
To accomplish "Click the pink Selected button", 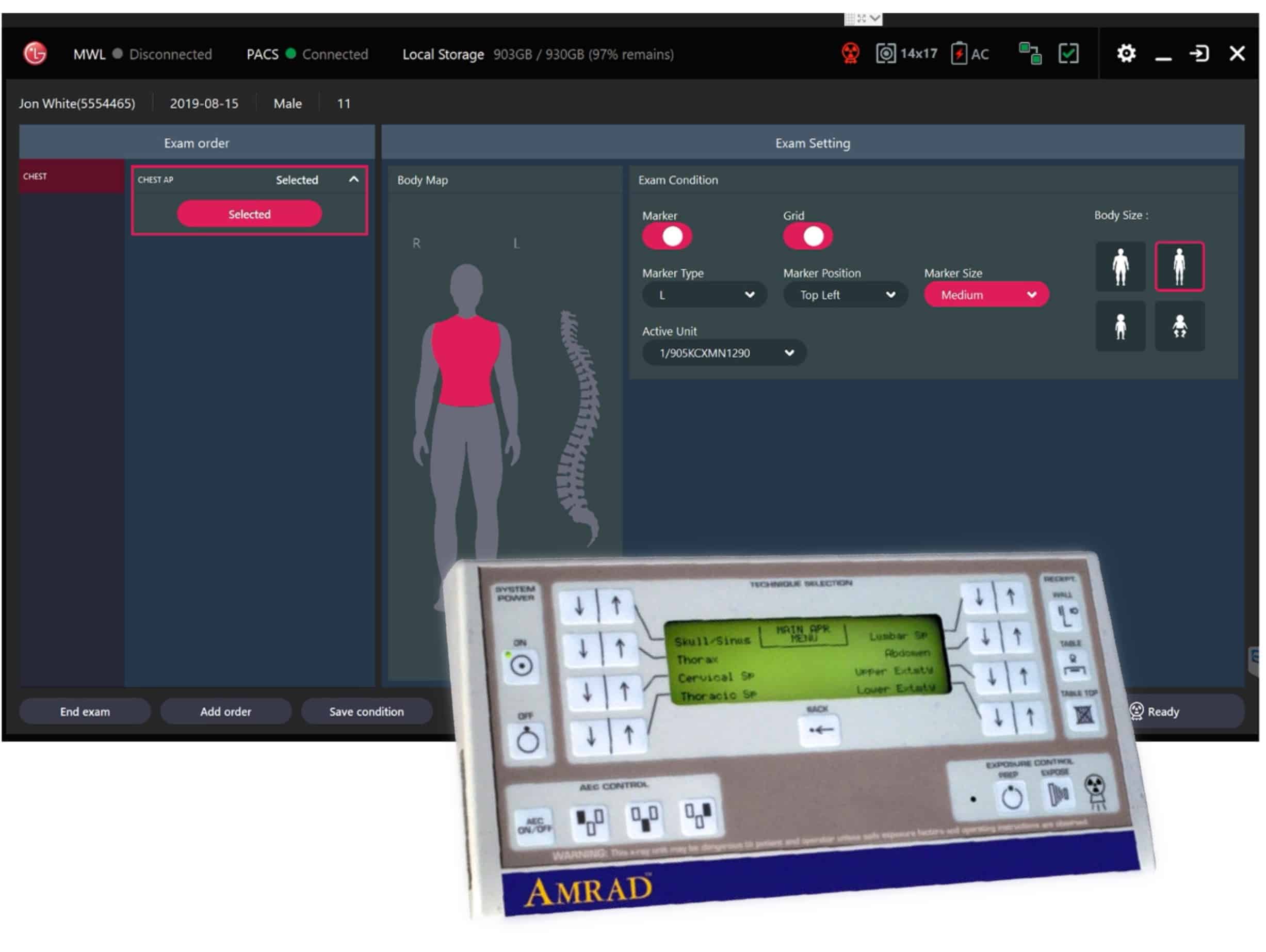I will [249, 214].
